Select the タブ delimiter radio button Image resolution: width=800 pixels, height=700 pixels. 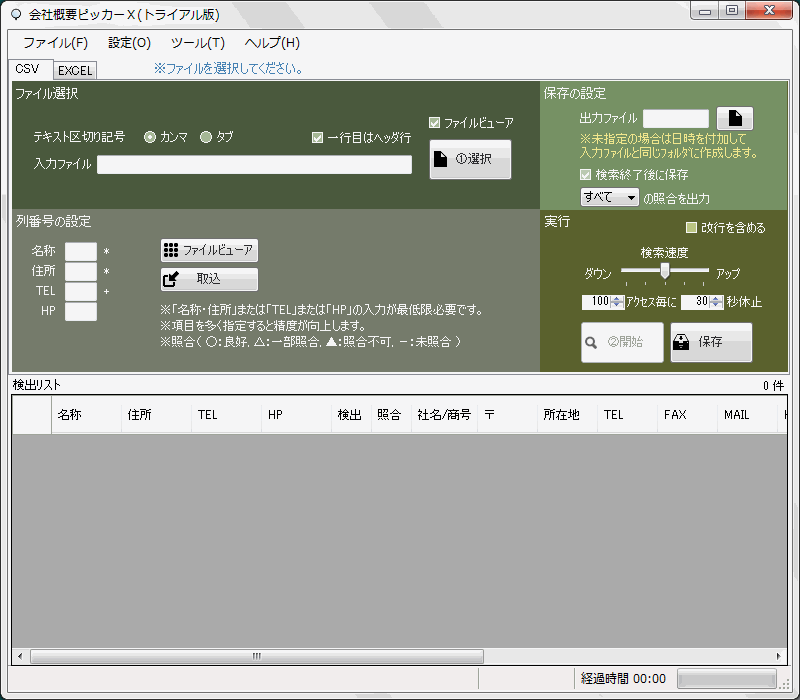point(206,137)
